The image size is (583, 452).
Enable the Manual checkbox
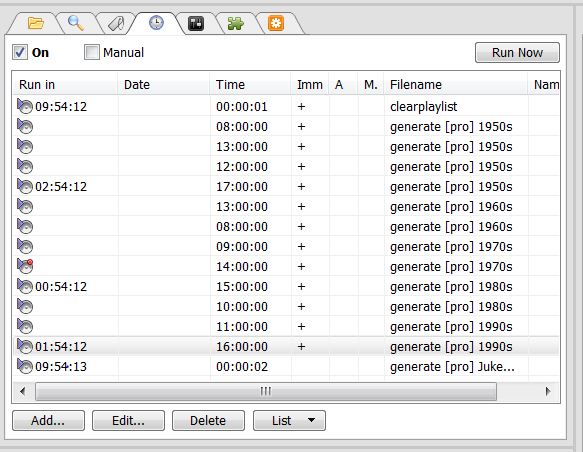(x=91, y=52)
